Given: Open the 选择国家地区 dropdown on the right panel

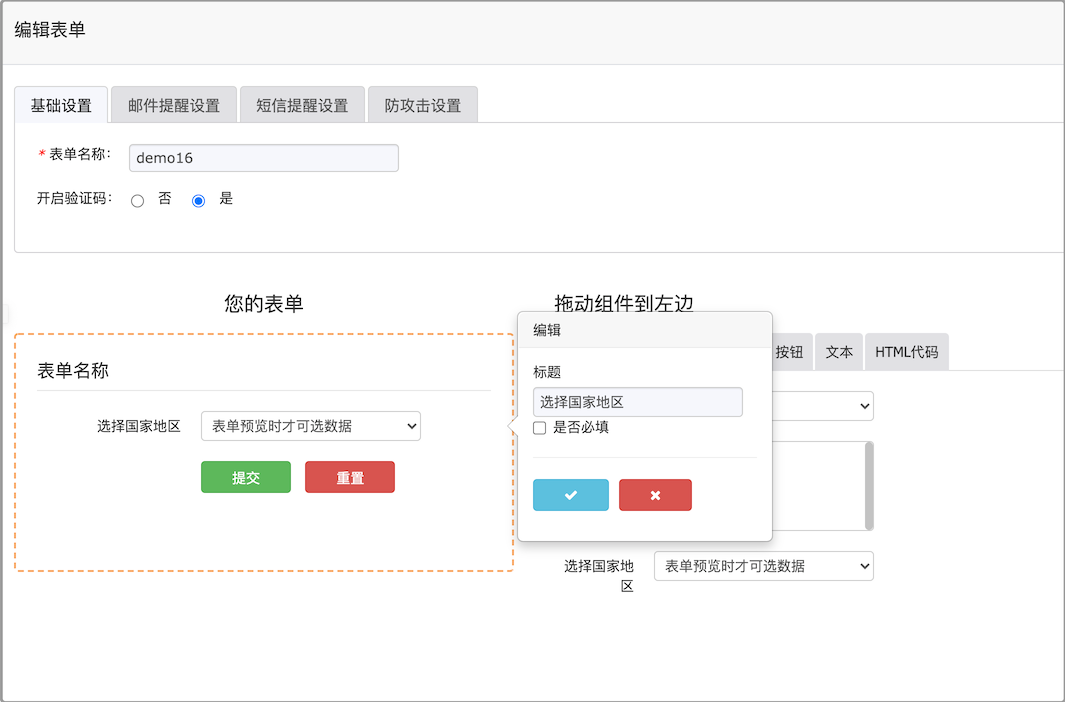Looking at the screenshot, I should tap(763, 565).
